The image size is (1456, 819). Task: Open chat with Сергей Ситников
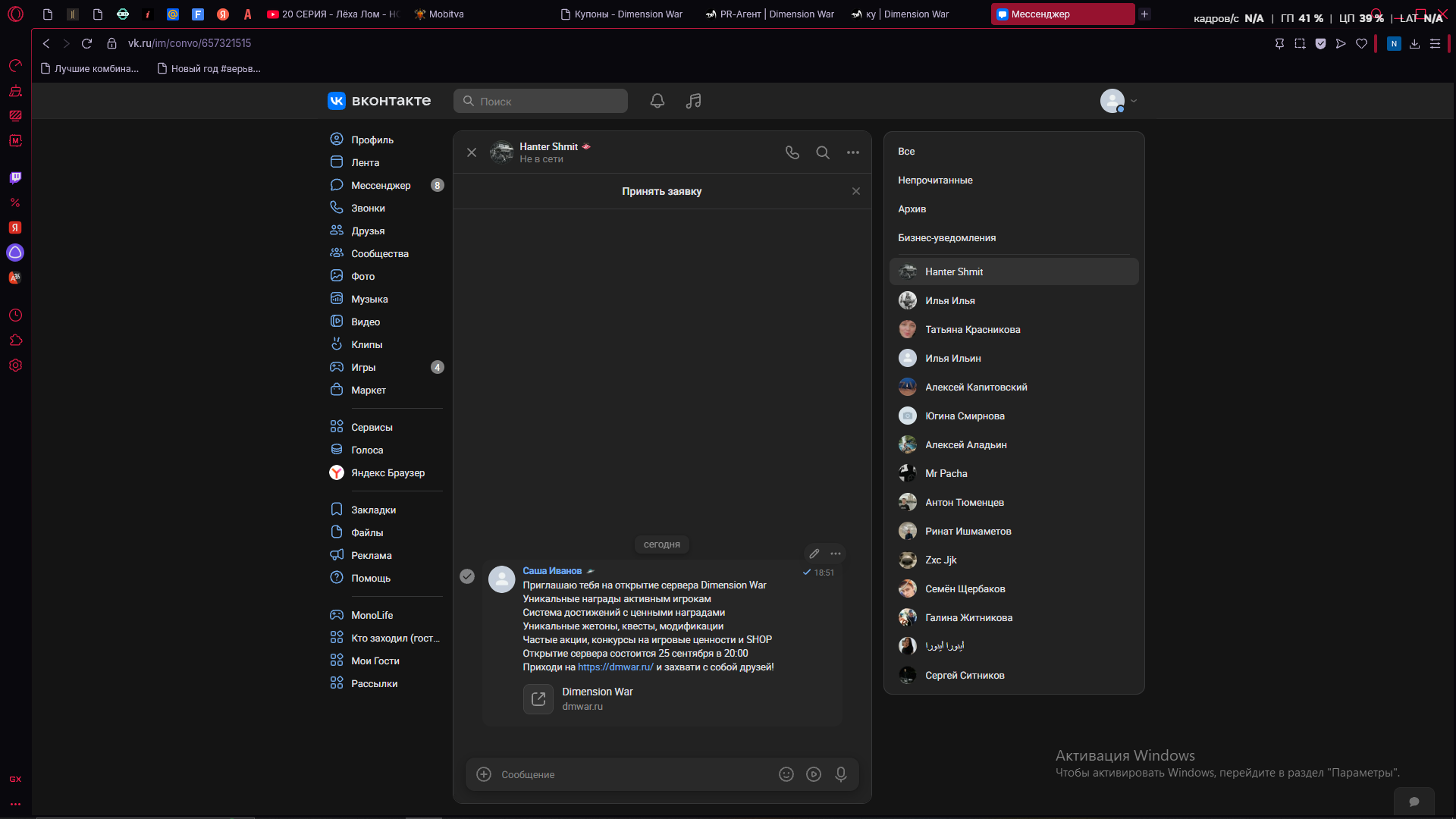pyautogui.click(x=1014, y=675)
